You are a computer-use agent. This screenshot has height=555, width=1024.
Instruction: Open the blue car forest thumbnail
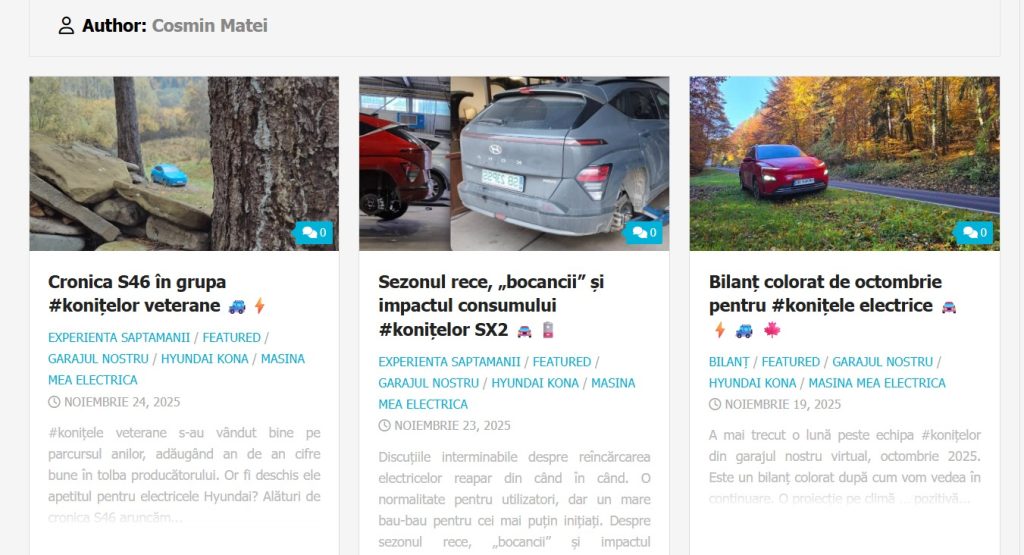click(184, 164)
